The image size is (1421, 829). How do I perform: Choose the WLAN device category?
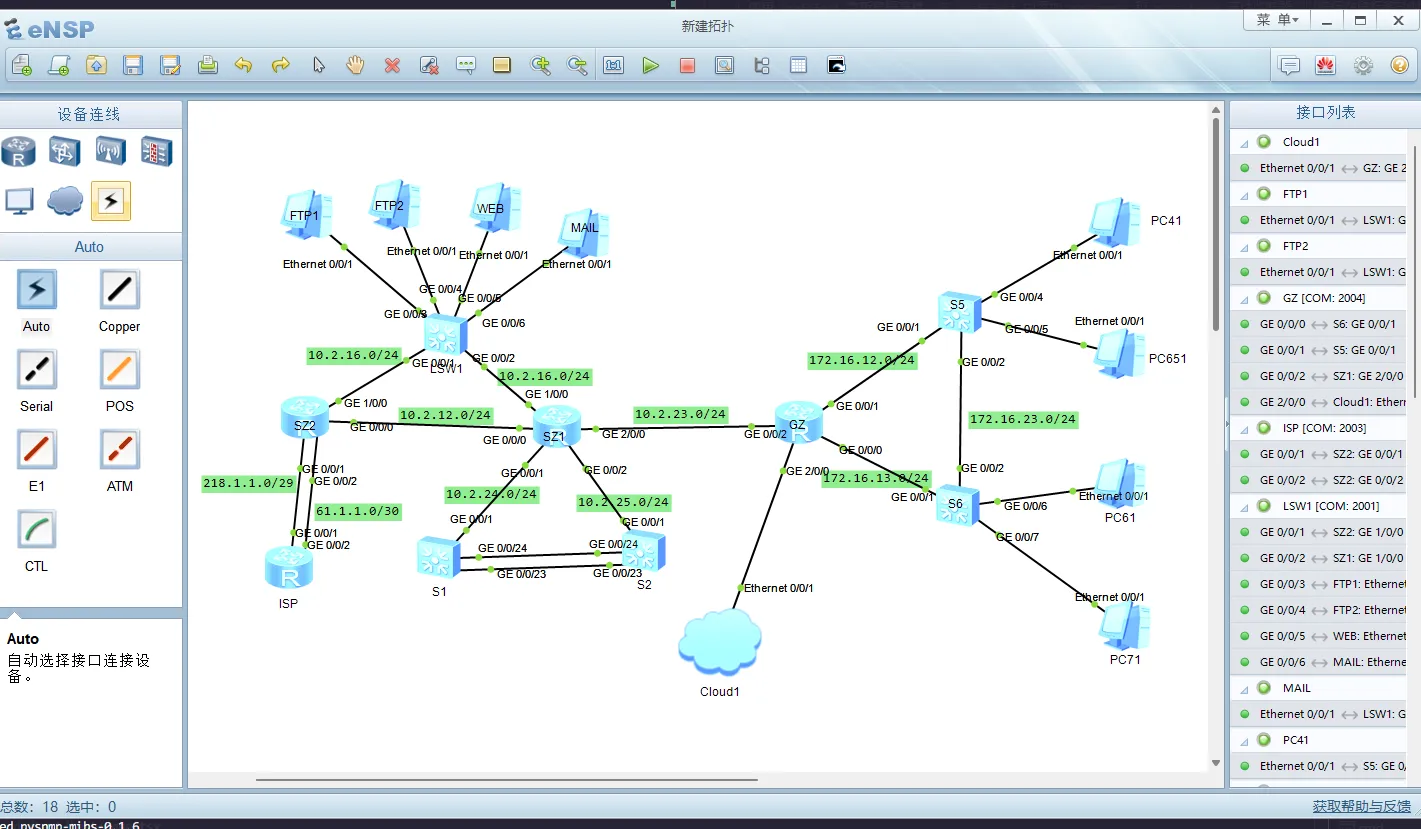(x=111, y=152)
